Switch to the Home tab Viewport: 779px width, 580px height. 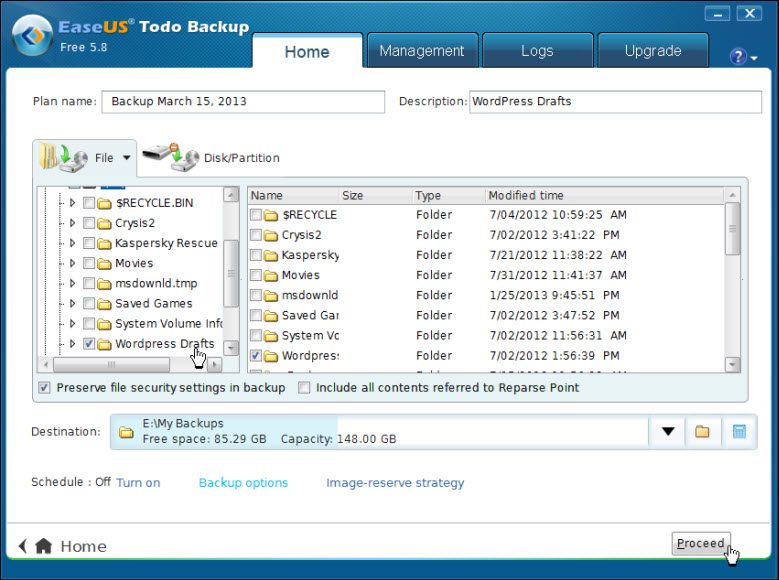tap(307, 52)
